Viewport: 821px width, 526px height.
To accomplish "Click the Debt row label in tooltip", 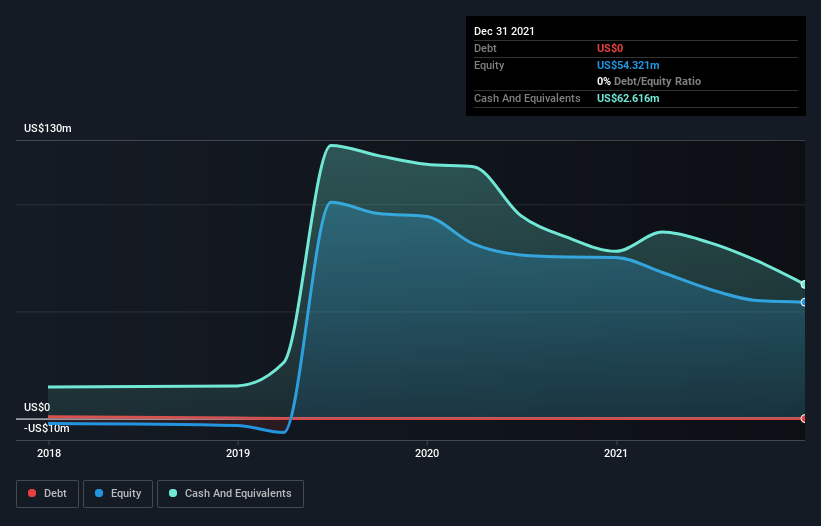I will click(485, 48).
